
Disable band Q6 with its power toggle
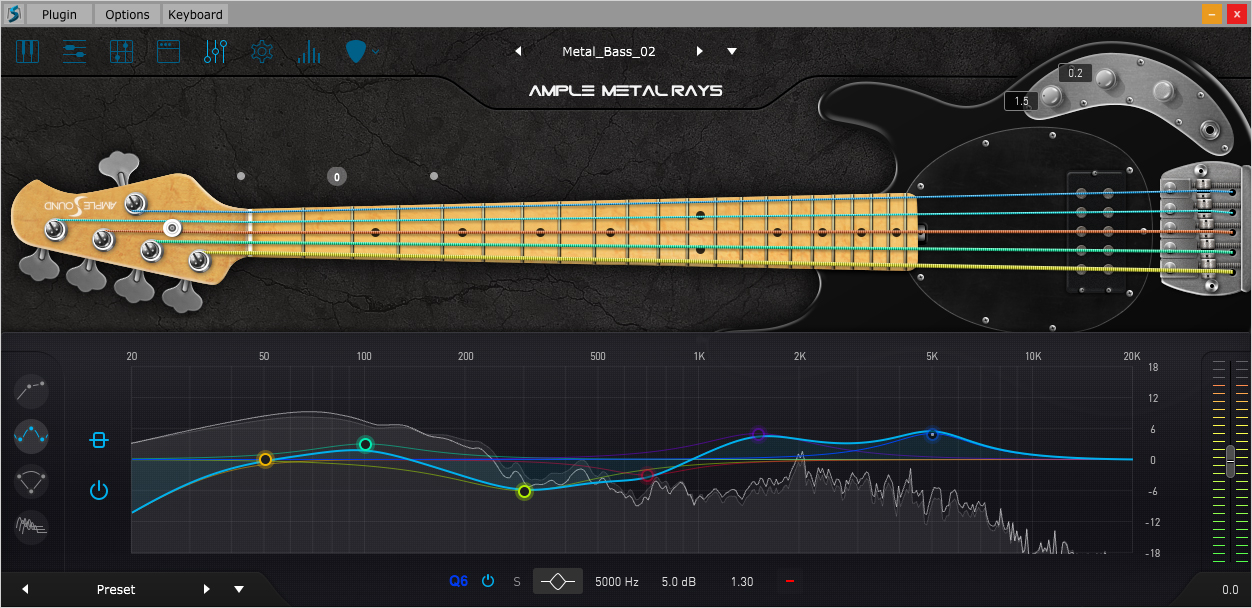click(x=488, y=581)
